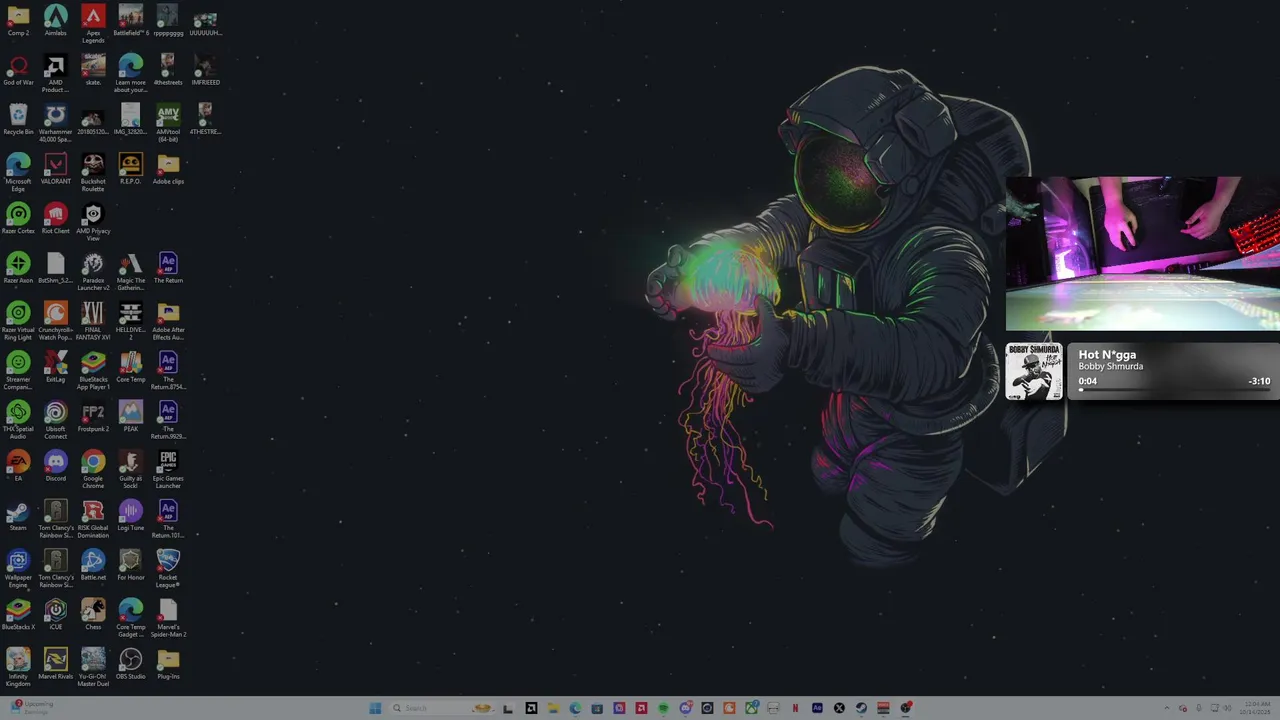This screenshot has height=720, width=1280.
Task: Open the Aimlabs desktop shortcut
Action: coord(56,20)
